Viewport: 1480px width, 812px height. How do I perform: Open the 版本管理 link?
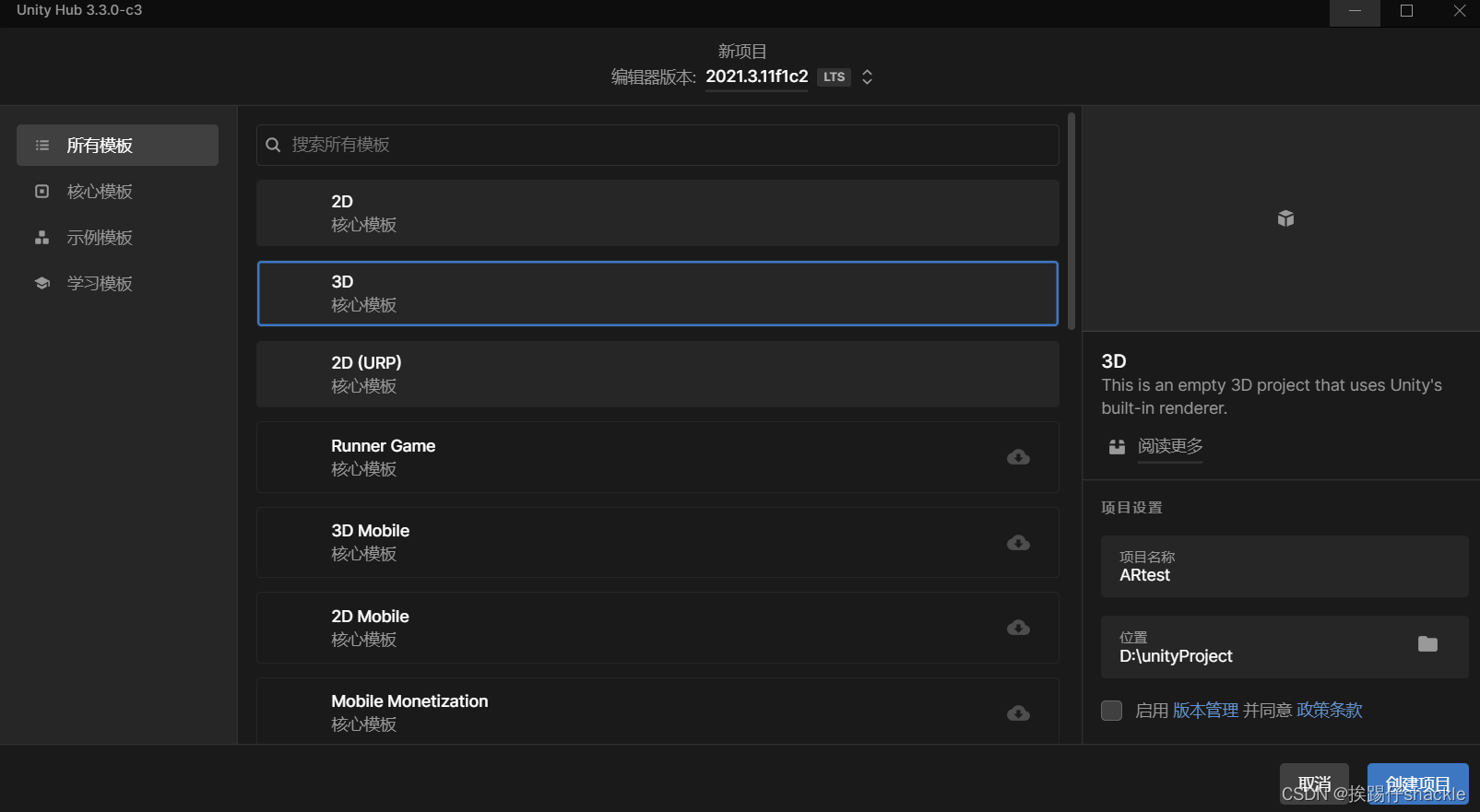(x=1205, y=711)
